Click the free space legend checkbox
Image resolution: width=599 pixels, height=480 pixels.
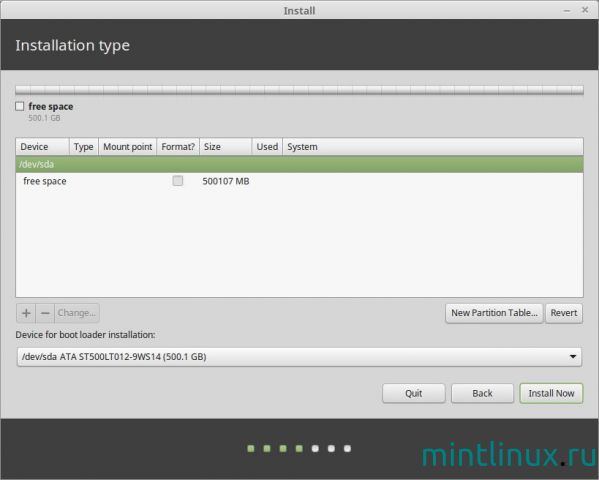[19, 106]
